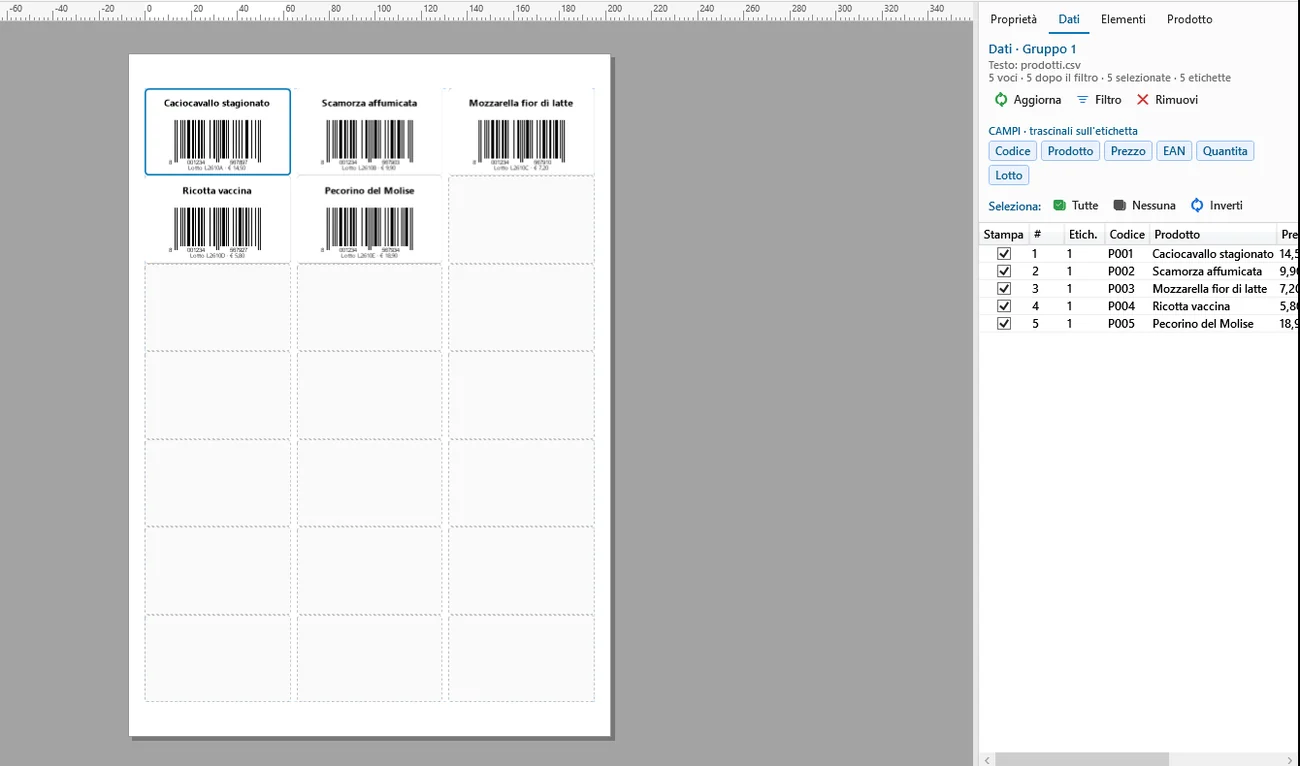Screen dimensions: 1300x766
Task: Go to the Prodotto tab
Action: 1189,20
